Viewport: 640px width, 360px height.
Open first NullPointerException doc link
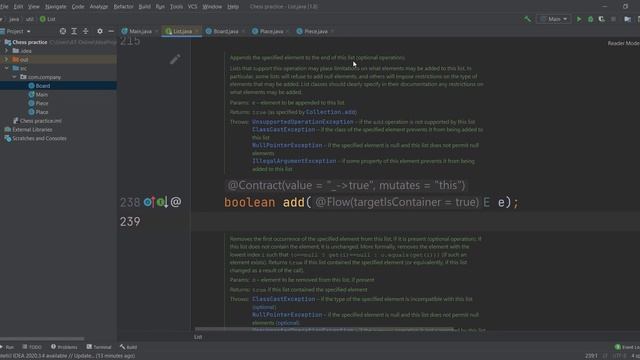287,145
